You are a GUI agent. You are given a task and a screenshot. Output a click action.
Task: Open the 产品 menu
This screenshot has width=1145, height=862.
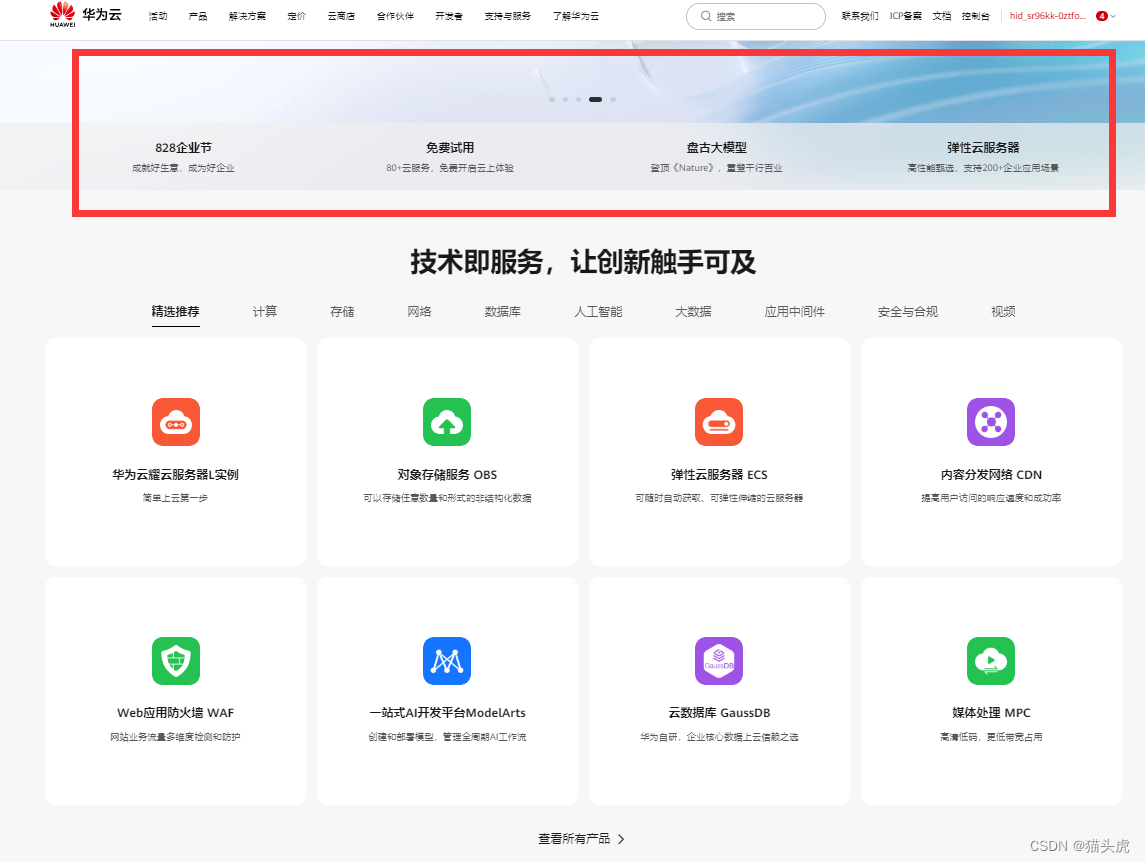coord(198,16)
